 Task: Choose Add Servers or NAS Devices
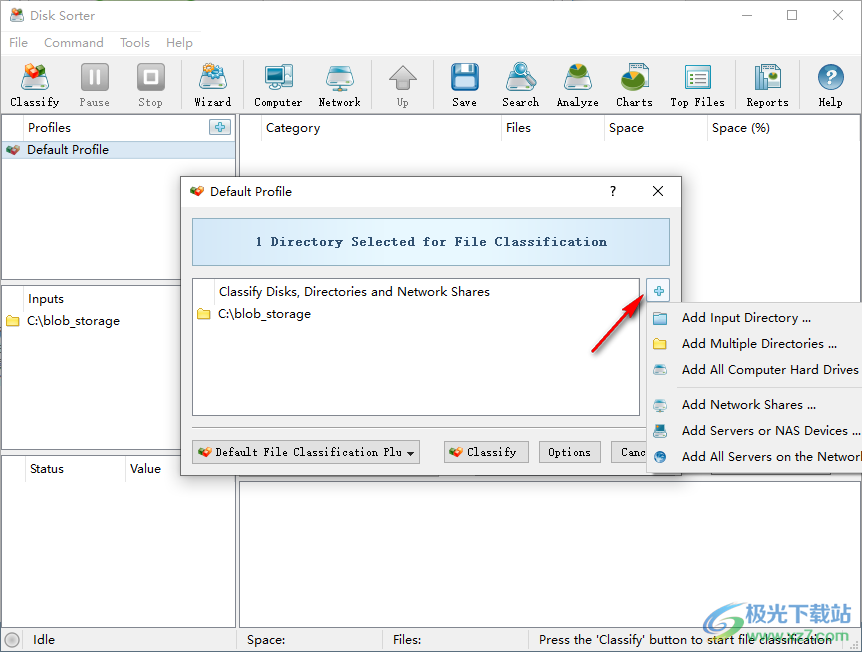(754, 430)
